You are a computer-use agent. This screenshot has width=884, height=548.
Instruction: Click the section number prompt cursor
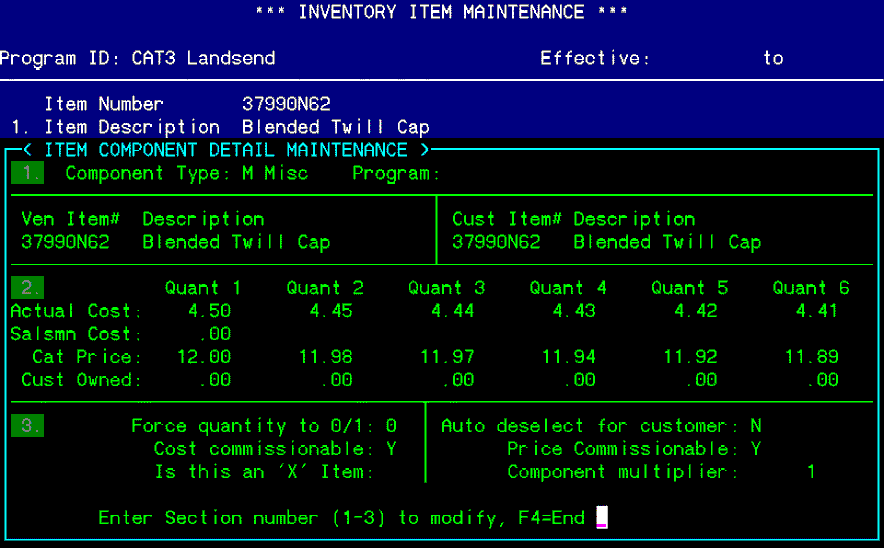pyautogui.click(x=602, y=518)
